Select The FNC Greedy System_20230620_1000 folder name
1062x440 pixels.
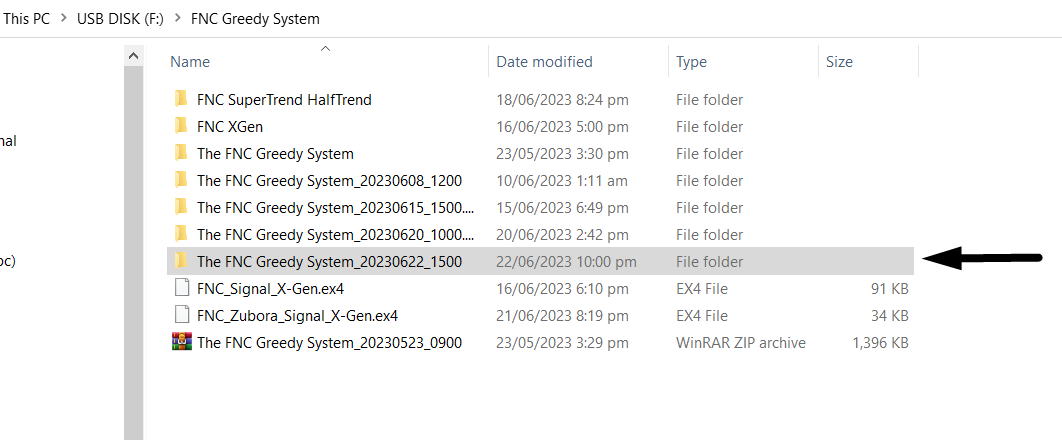click(335, 234)
